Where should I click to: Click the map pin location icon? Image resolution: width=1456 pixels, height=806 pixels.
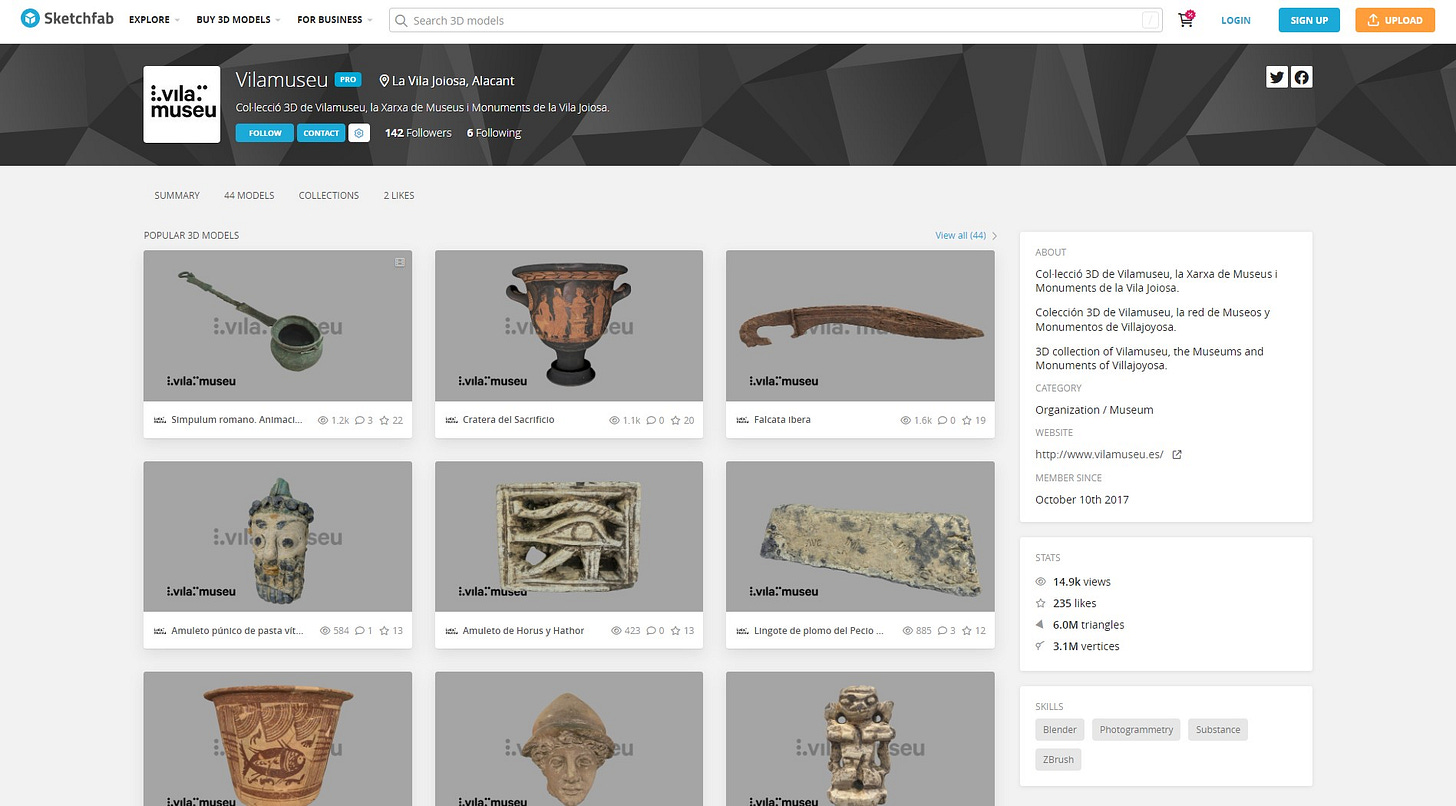384,81
